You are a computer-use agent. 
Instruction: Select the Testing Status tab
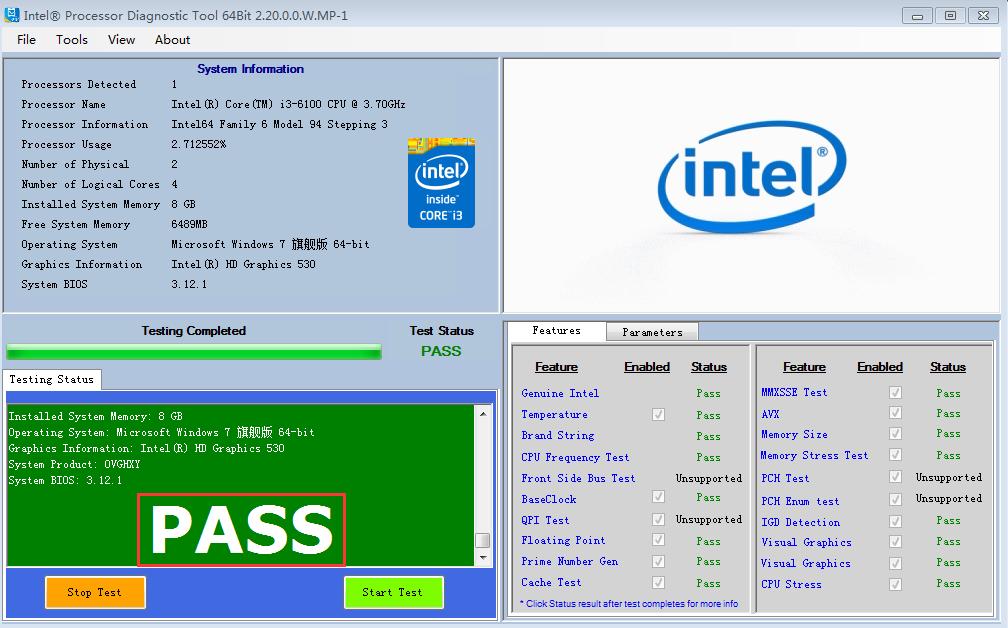coord(51,380)
